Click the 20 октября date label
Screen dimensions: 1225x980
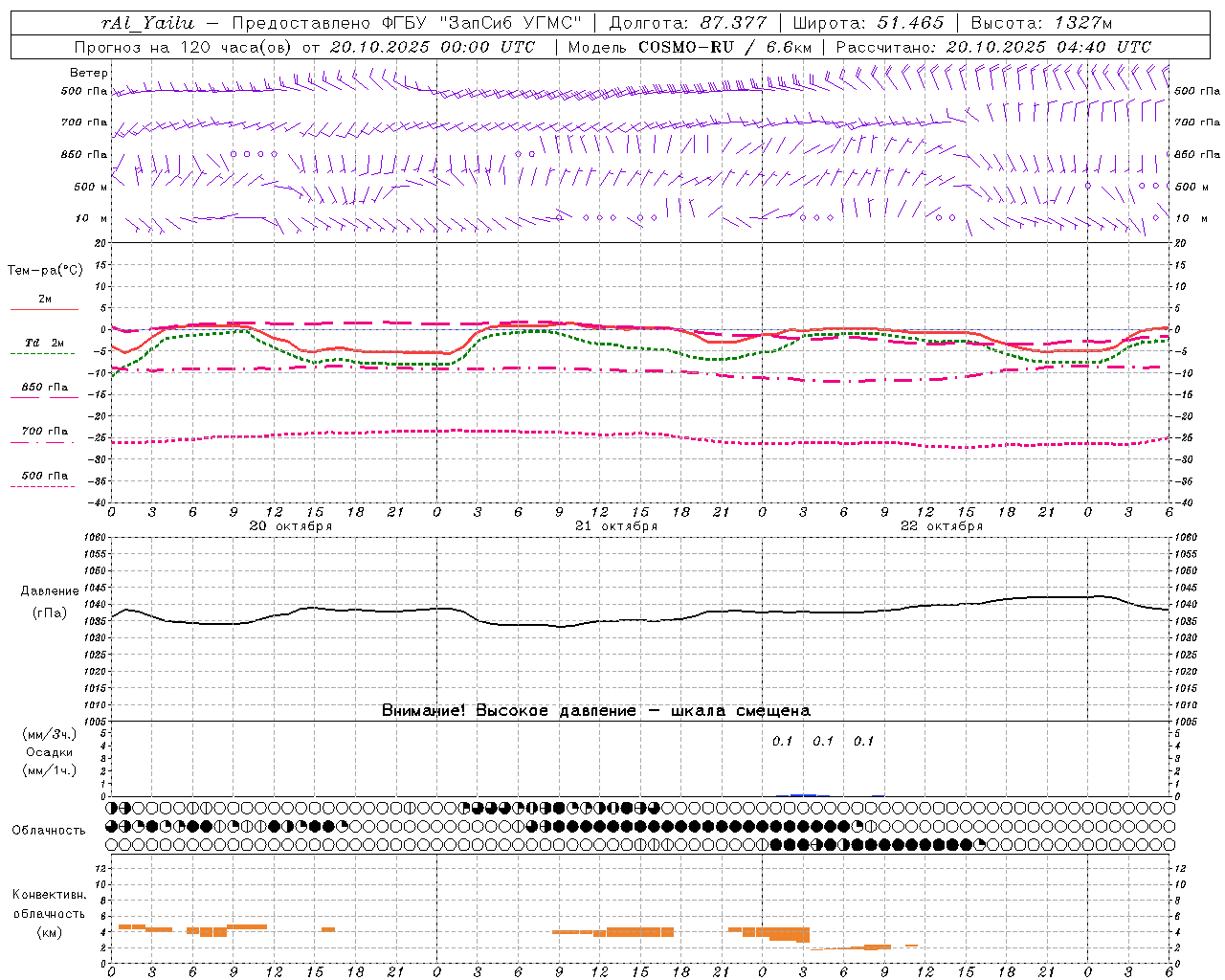pyautogui.click(x=291, y=526)
